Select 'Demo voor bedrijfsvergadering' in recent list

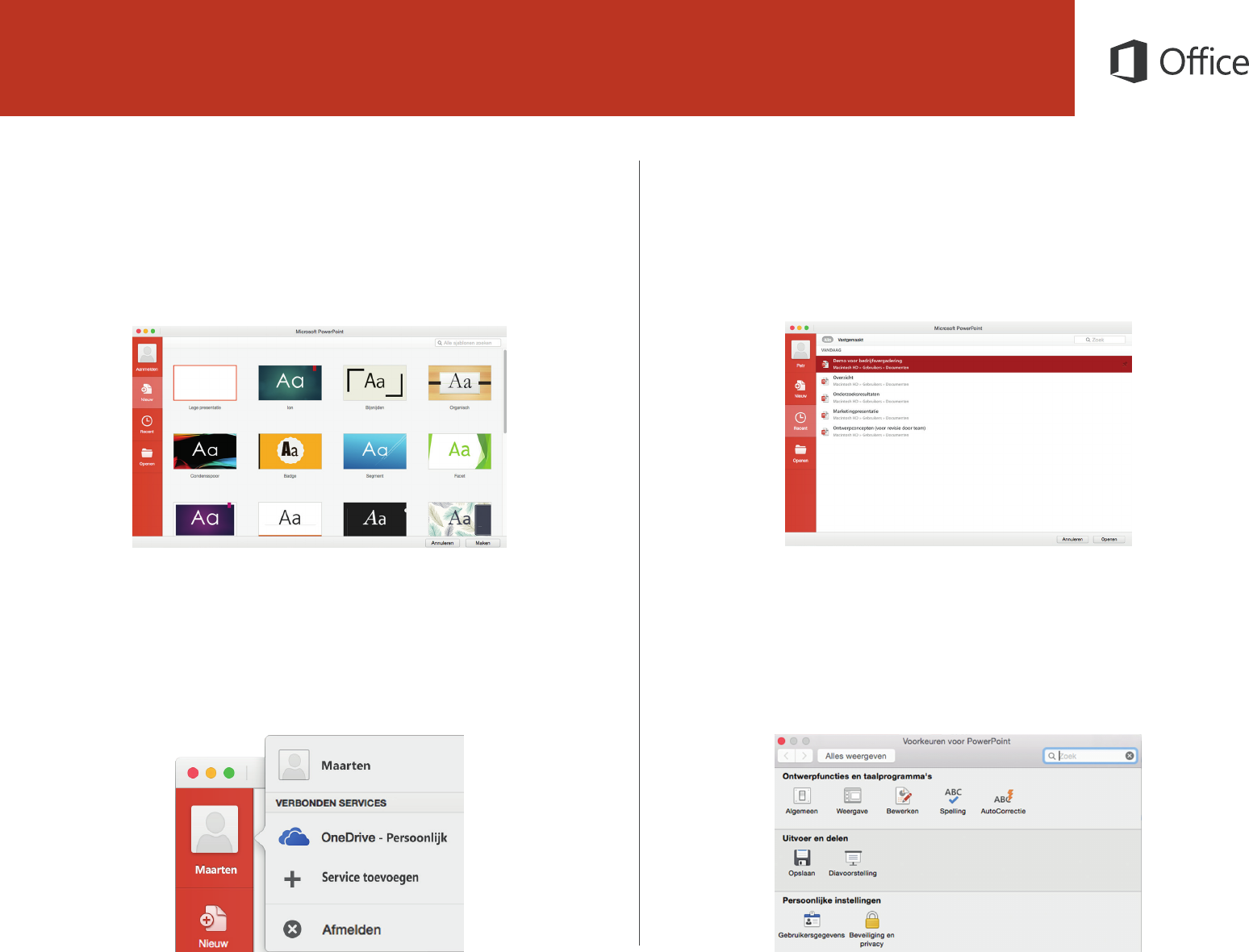coord(974,364)
